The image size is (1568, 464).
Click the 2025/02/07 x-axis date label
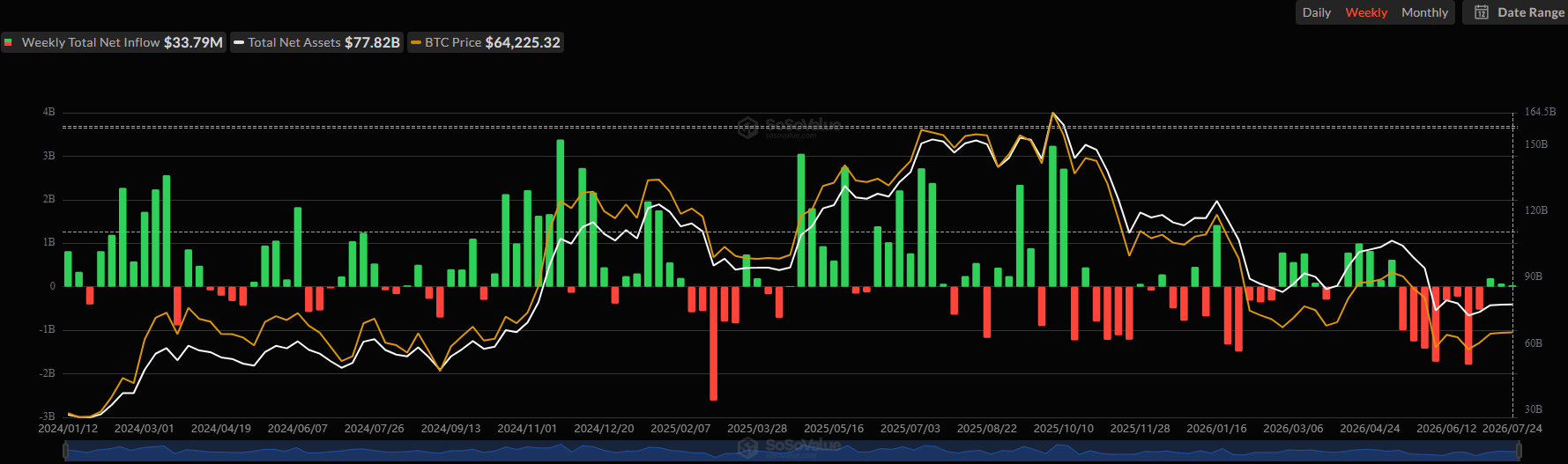tap(680, 429)
